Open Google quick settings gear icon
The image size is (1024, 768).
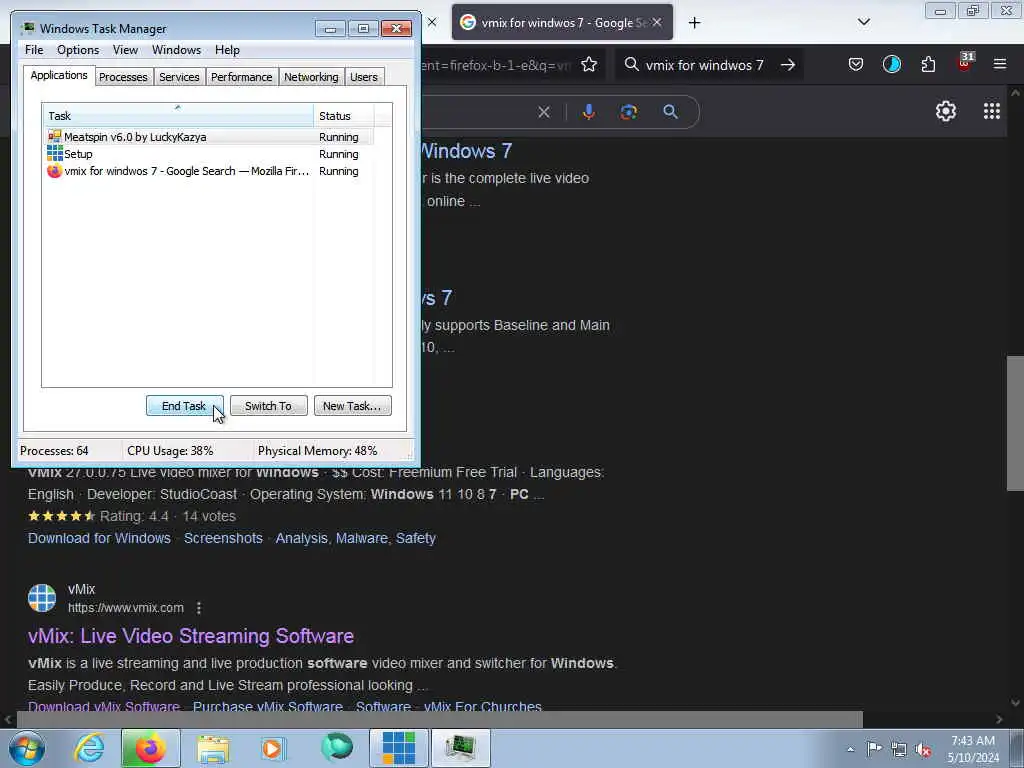click(x=946, y=111)
